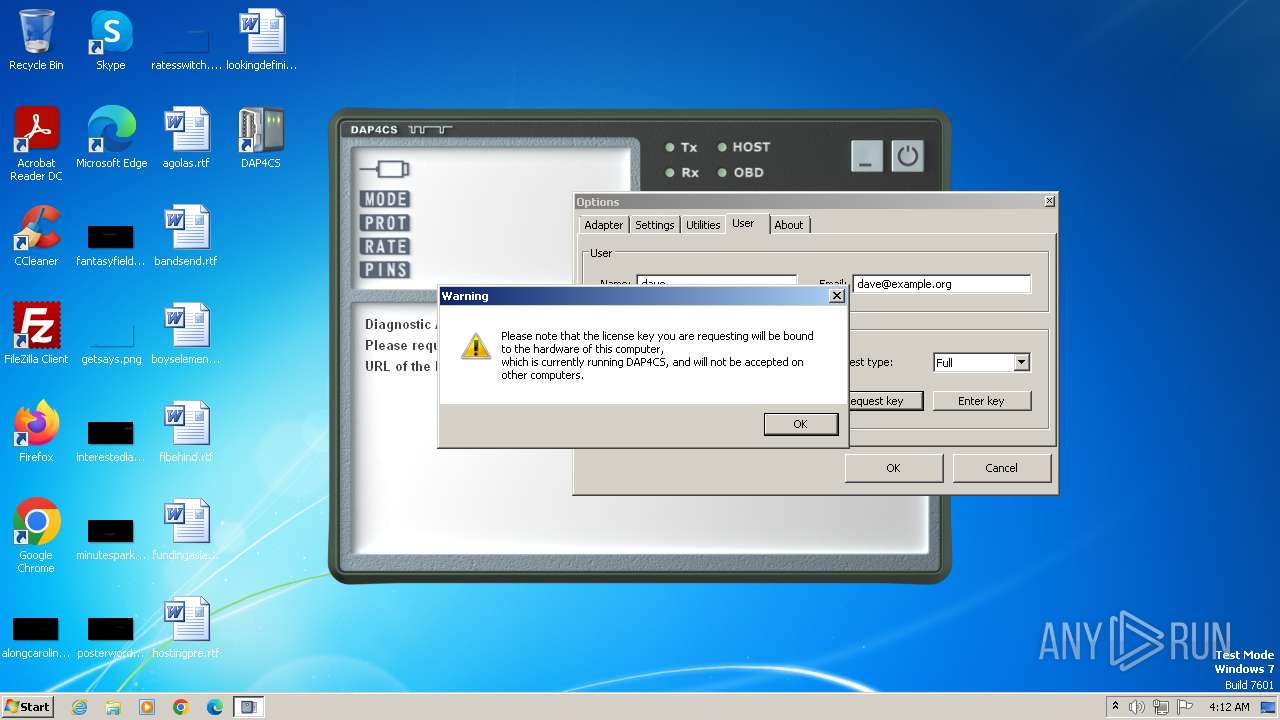Click the volume speaker tray icon

1136,707
